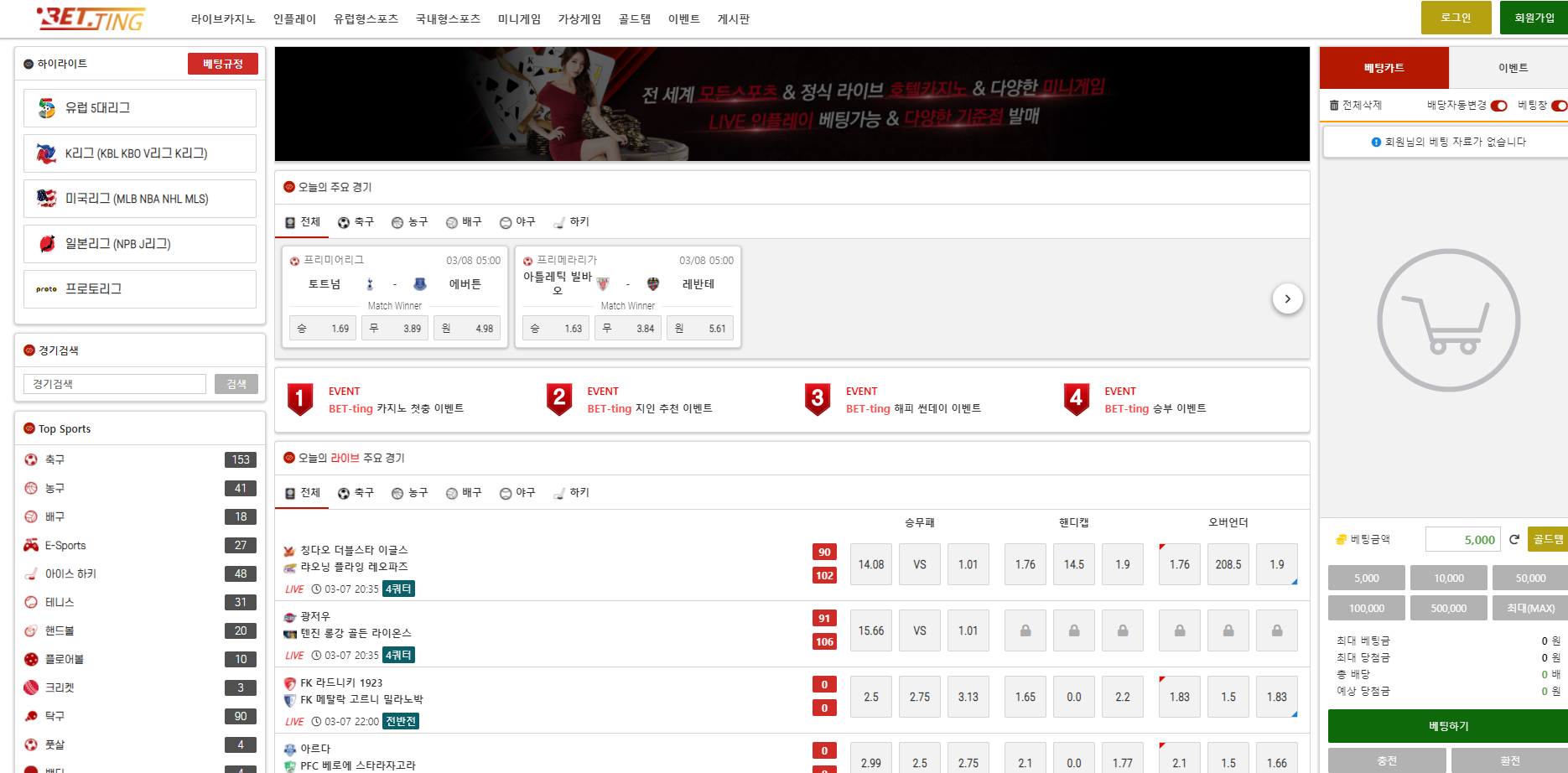1568x773 pixels.
Task: Select draw odds 3.84 for Bilbao match
Action: pos(628,328)
